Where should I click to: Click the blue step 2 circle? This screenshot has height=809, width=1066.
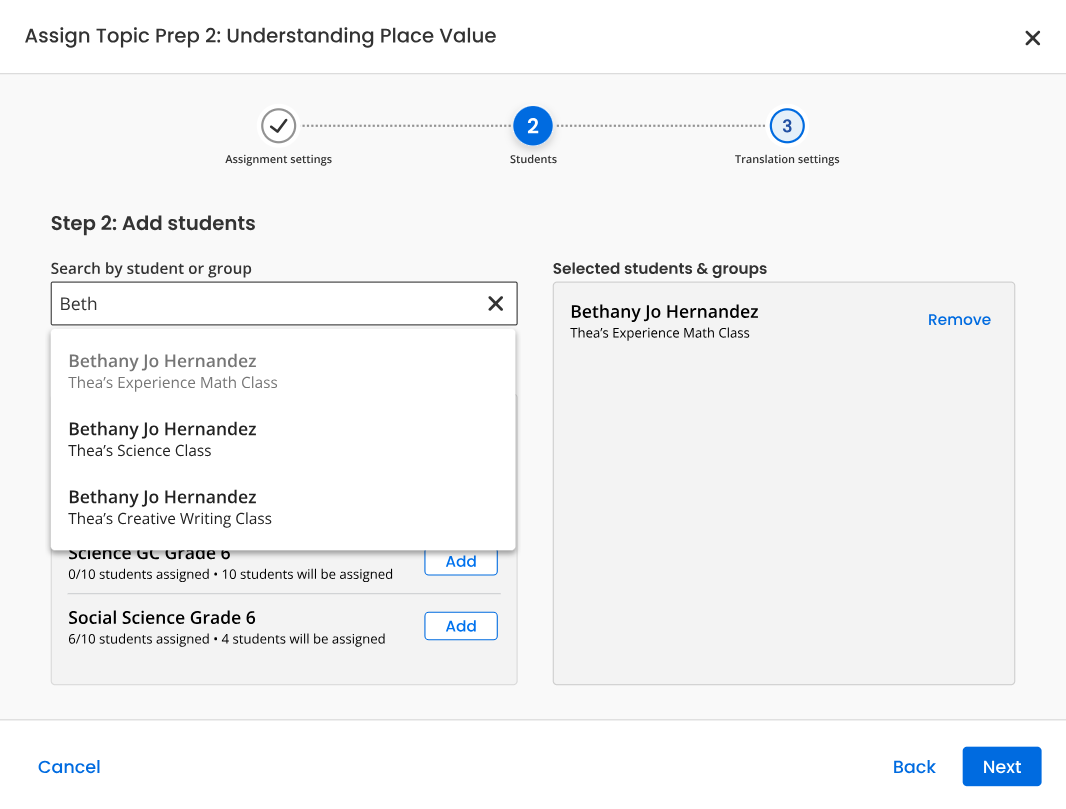(533, 126)
